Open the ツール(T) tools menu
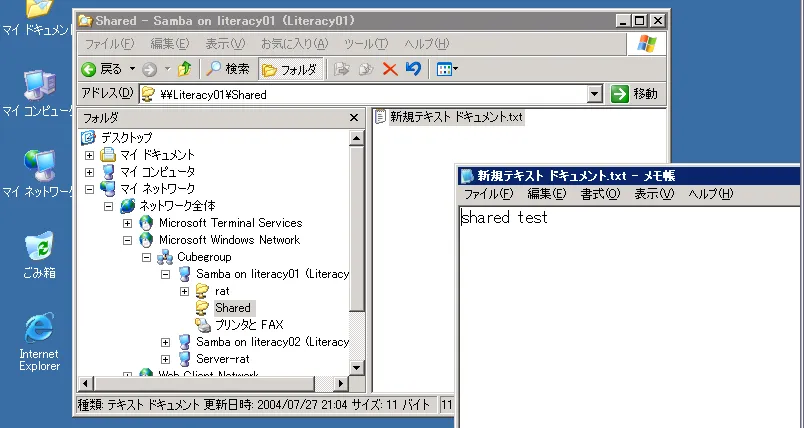The height and width of the screenshot is (428, 804). point(366,44)
